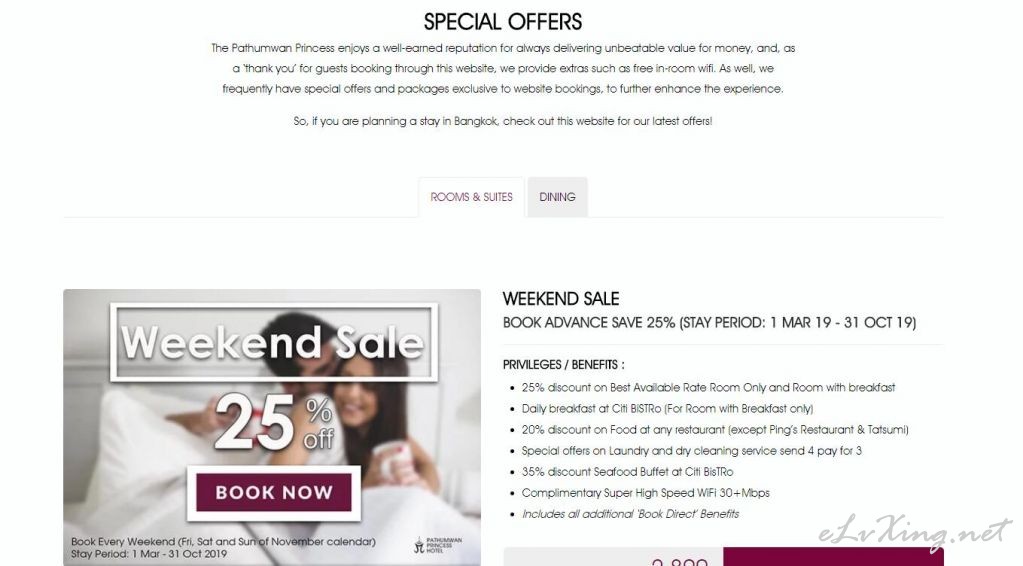Click the Book Now button on banner
The image size is (1023, 566).
[x=273, y=493]
